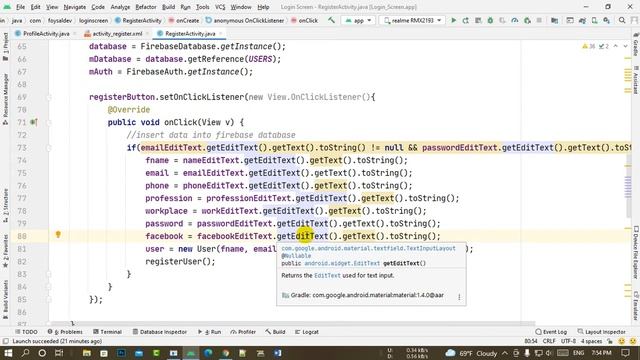Collapse the if block fold at line 73
640x360 pixels.
point(49,148)
